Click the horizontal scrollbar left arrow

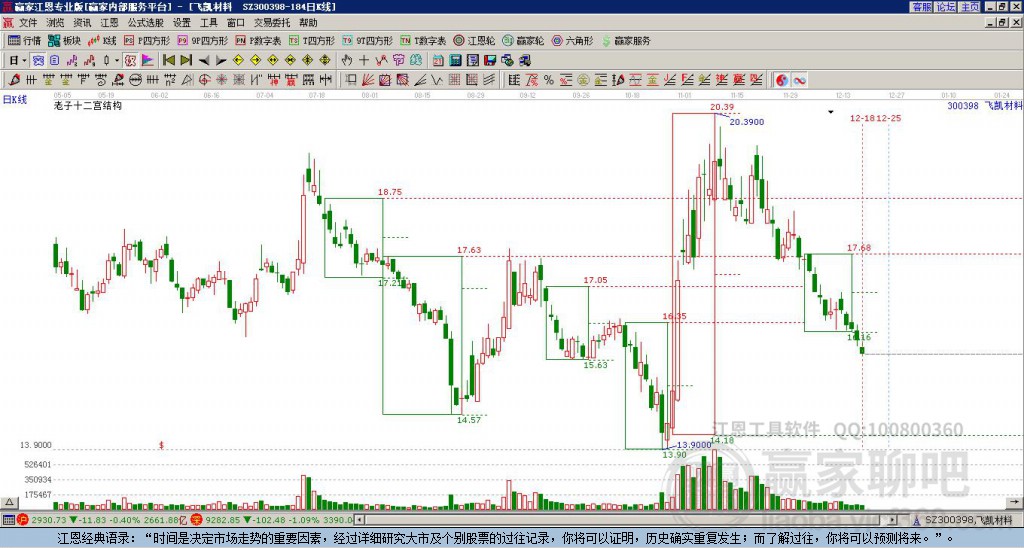pyautogui.click(x=359, y=520)
